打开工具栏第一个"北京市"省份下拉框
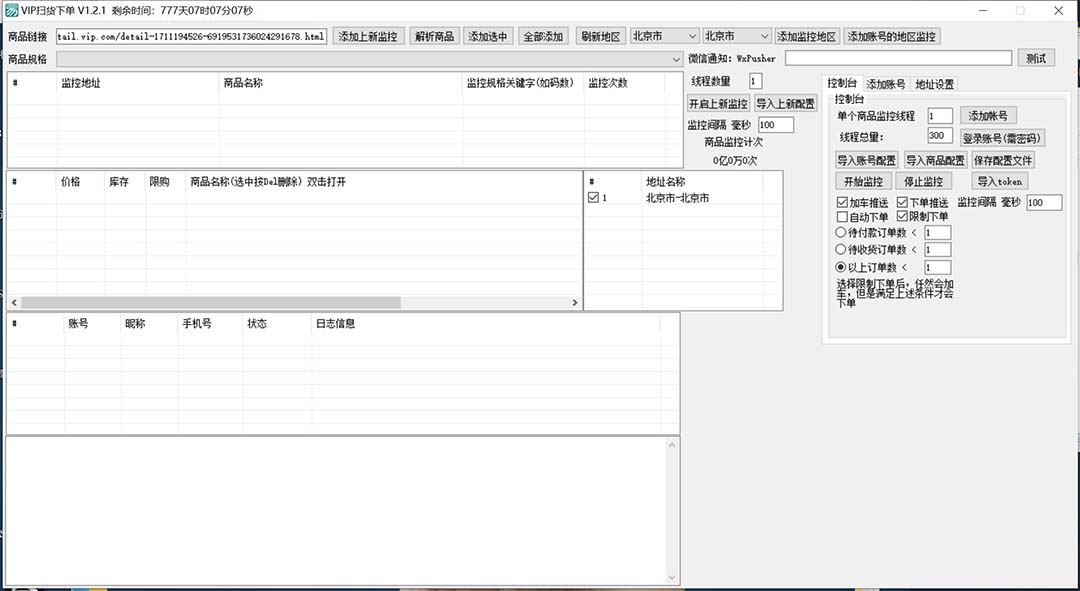Viewport: 1080px width, 591px height. pos(664,35)
